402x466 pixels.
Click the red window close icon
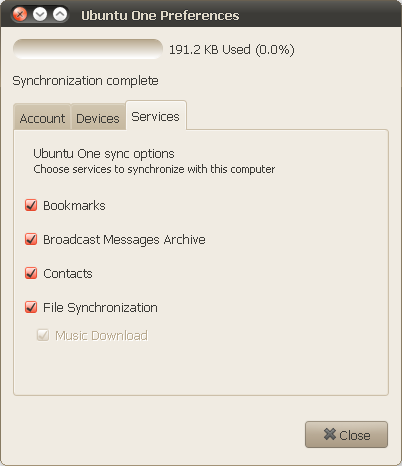click(x=20, y=15)
